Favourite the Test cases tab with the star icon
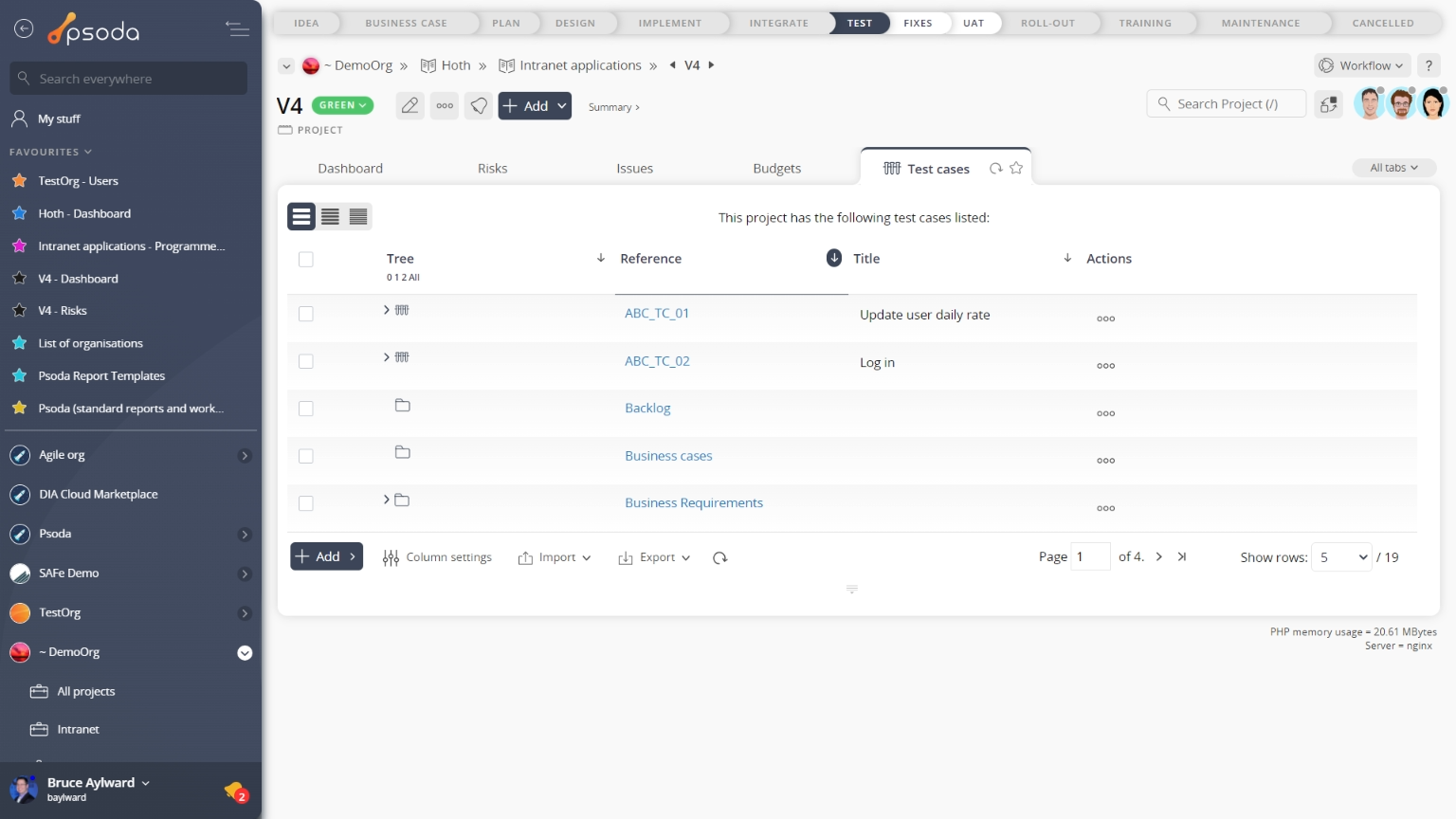1456x819 pixels. (x=1016, y=168)
